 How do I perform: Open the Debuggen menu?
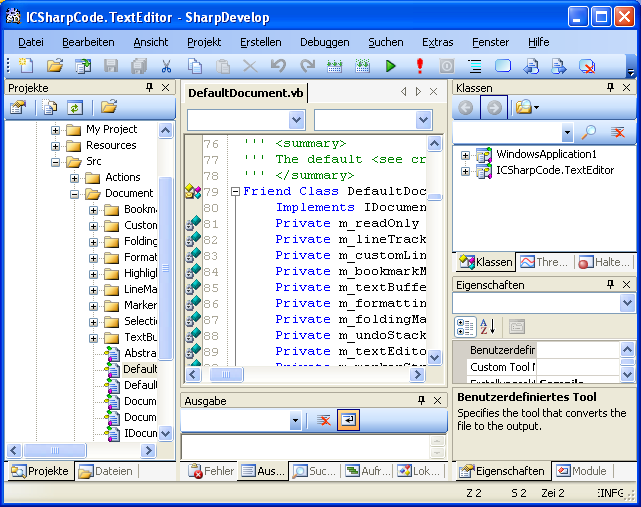(325, 42)
